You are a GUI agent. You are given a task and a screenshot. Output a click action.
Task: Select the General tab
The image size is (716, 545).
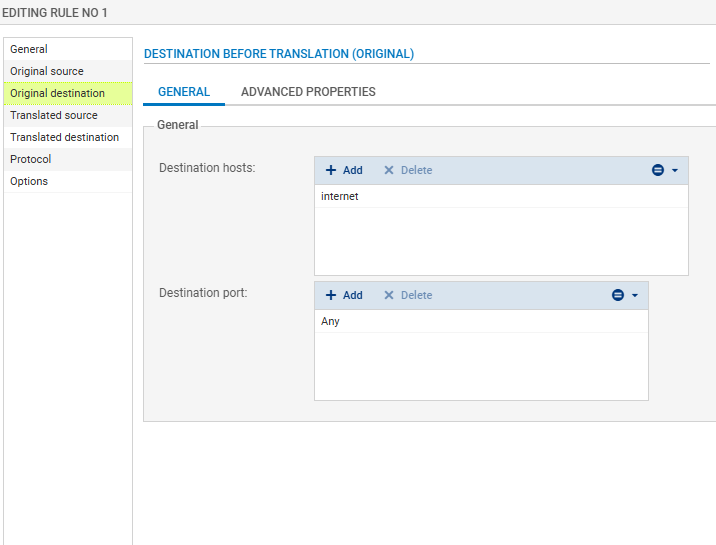[x=184, y=92]
